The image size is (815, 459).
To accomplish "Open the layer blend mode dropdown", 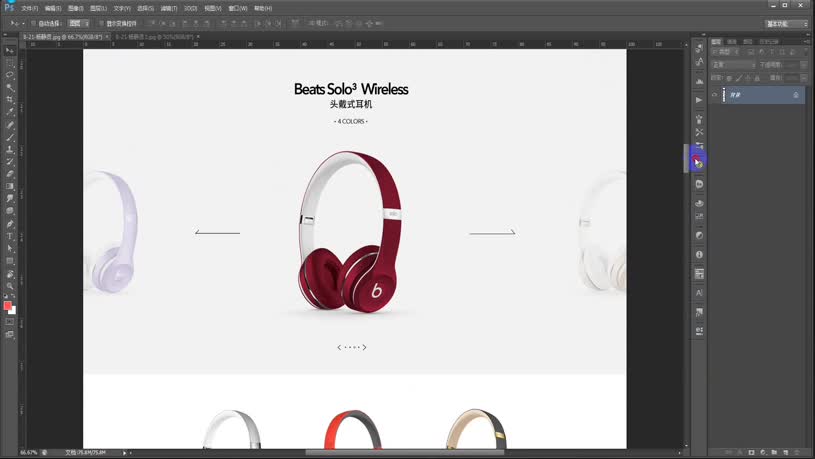I will tap(733, 65).
